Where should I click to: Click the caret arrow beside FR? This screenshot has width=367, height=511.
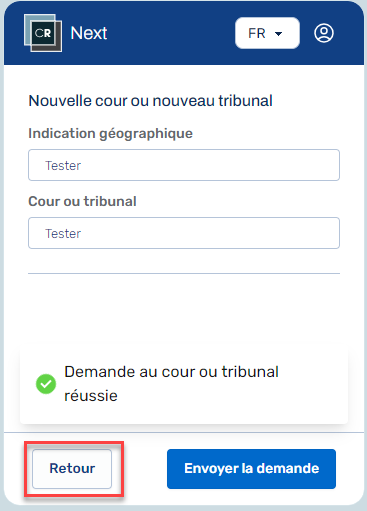(278, 33)
